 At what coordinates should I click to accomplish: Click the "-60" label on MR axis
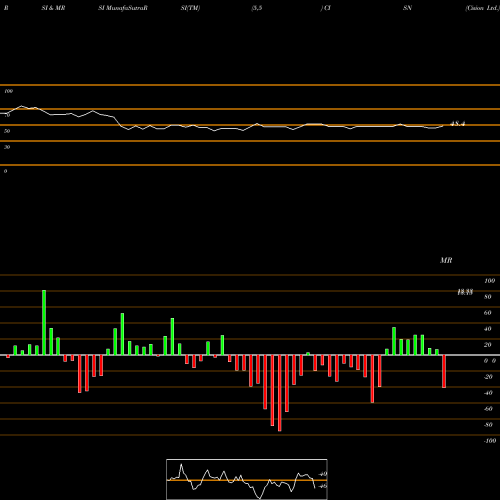point(488,409)
